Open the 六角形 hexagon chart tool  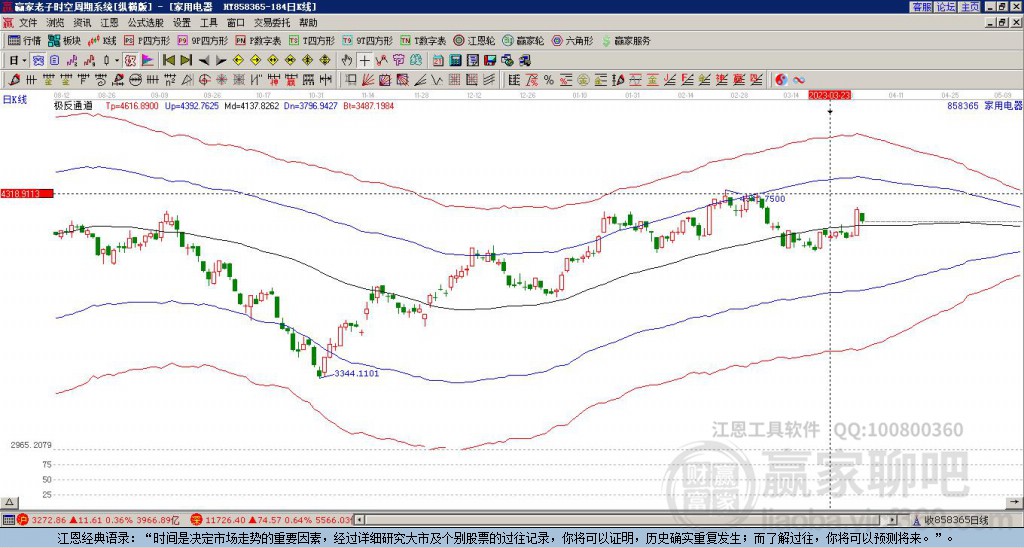coord(573,40)
